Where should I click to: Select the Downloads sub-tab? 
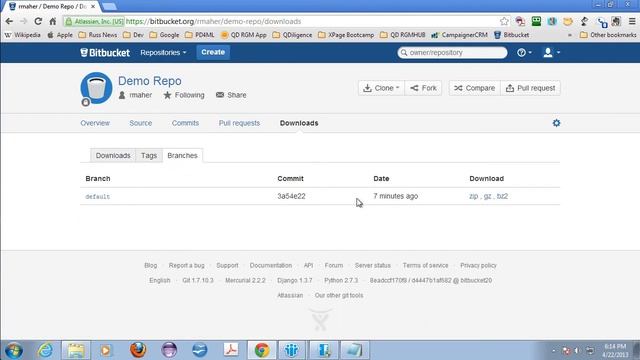coord(113,156)
